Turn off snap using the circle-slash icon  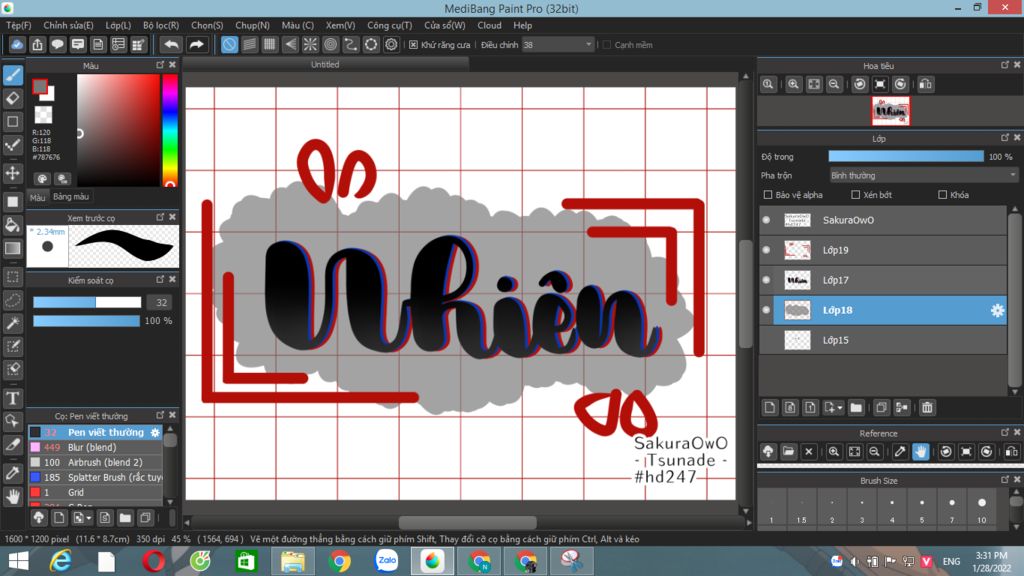pyautogui.click(x=229, y=44)
